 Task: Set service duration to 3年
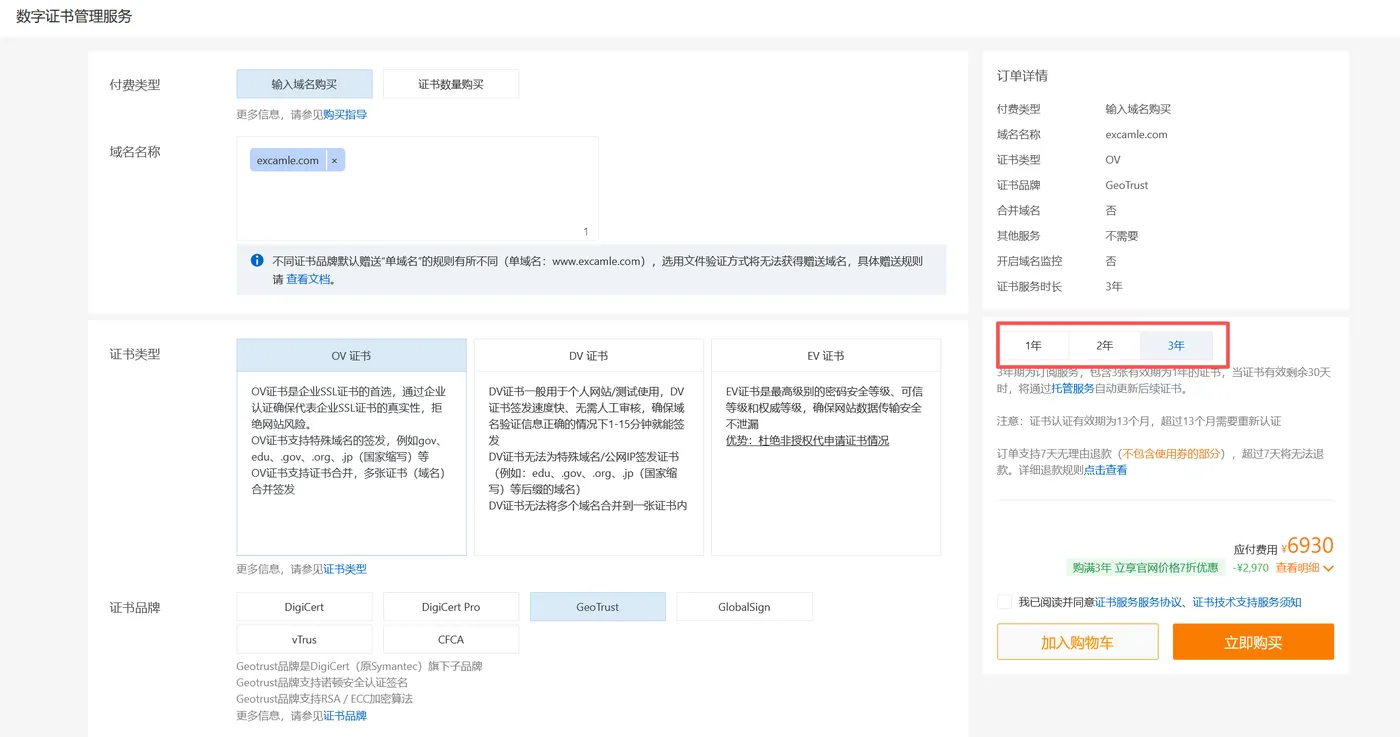1176,346
